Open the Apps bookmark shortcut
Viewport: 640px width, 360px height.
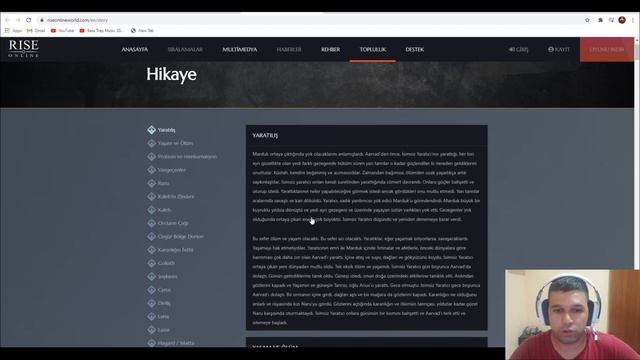(13, 31)
